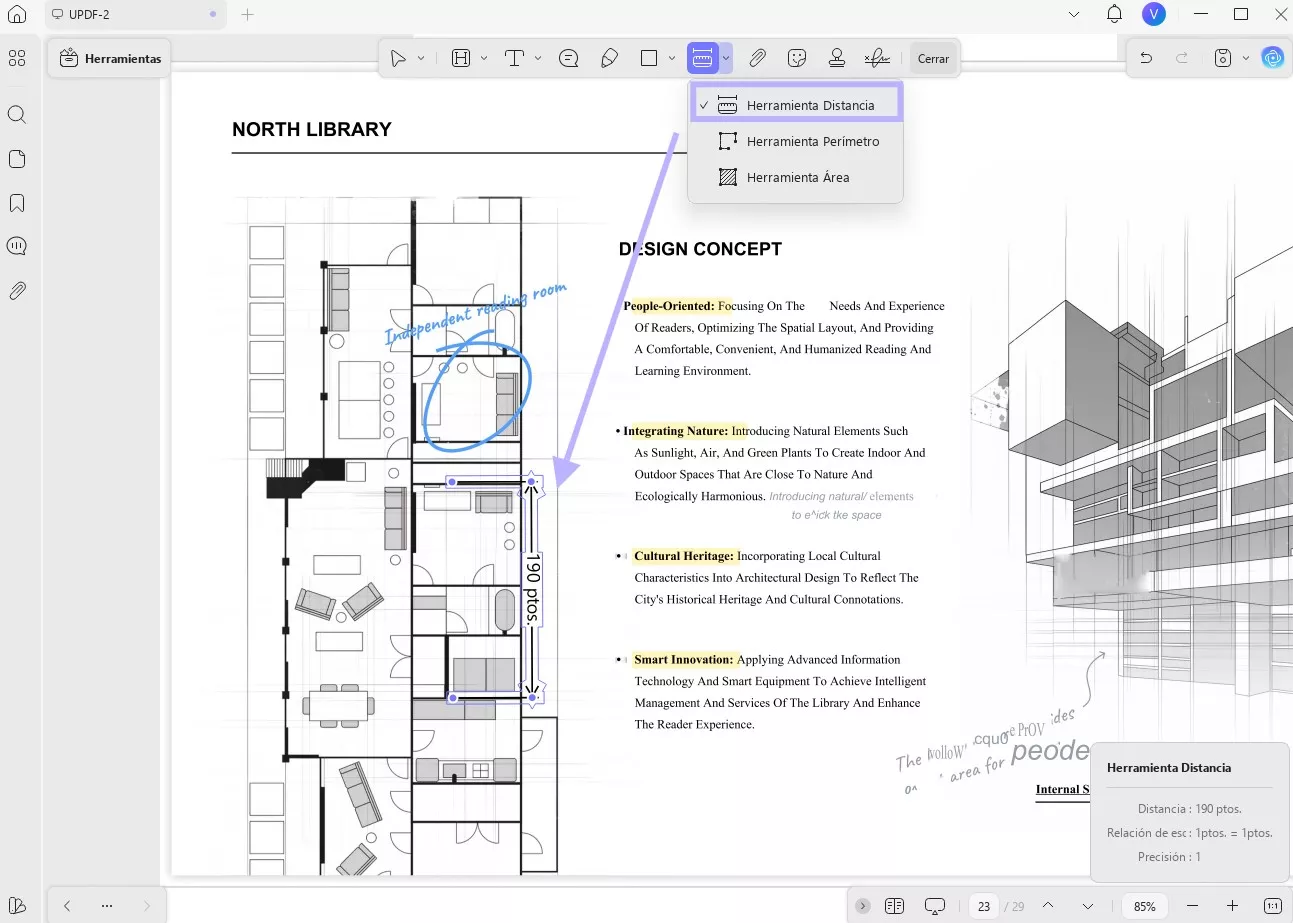The height and width of the screenshot is (923, 1293).
Task: Click the page number field showing 23
Action: tap(984, 906)
